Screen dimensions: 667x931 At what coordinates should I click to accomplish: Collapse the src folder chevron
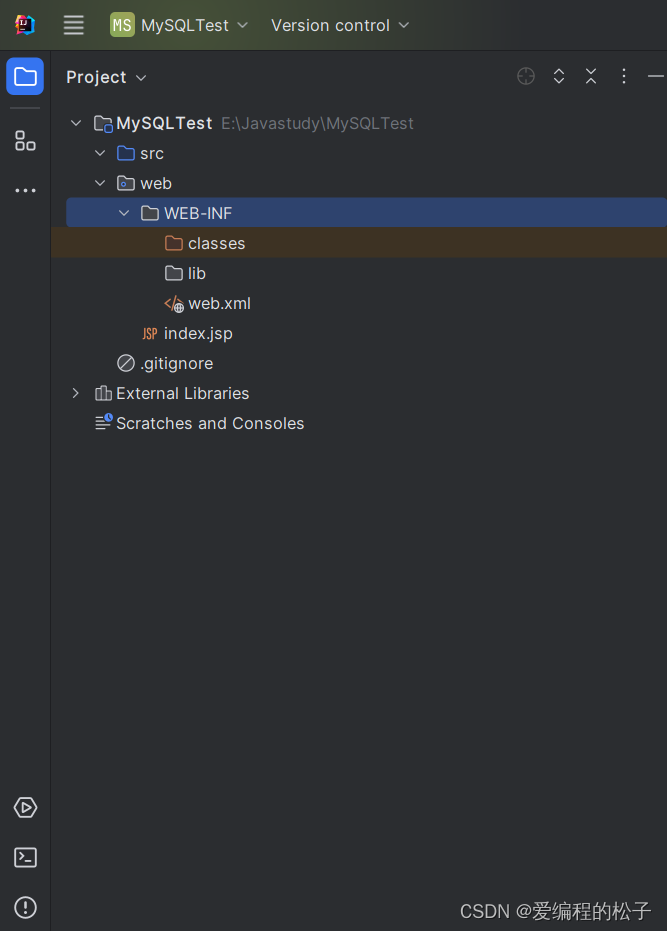click(100, 153)
